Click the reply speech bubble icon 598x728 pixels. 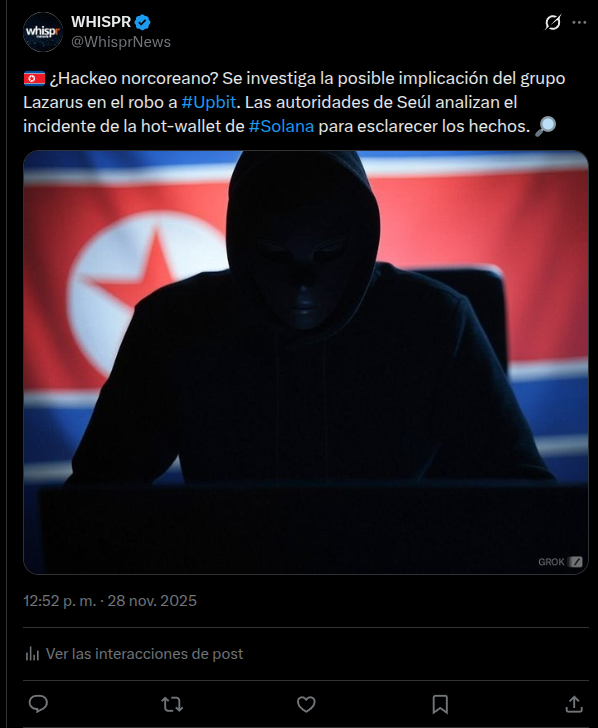coord(38,704)
